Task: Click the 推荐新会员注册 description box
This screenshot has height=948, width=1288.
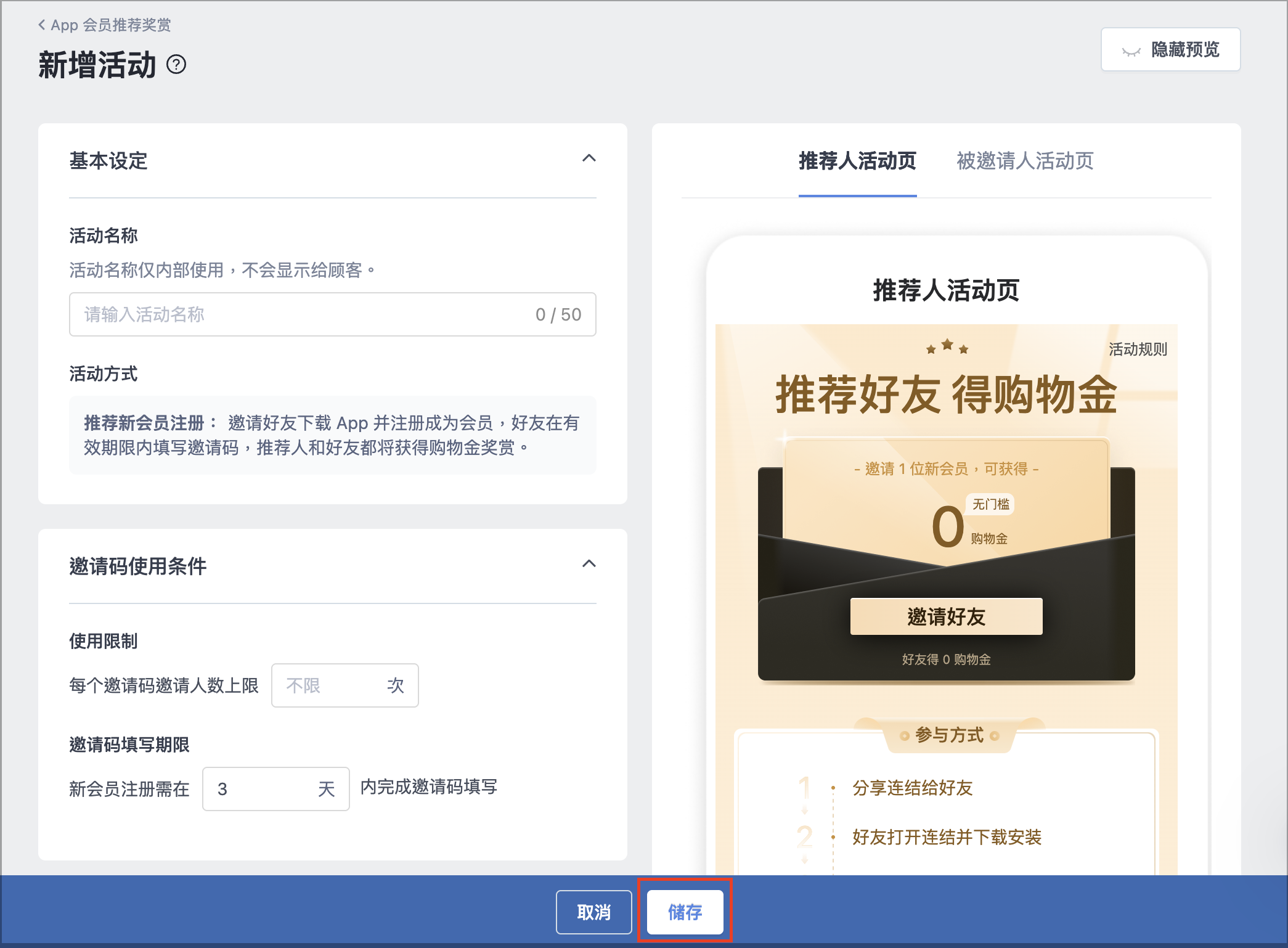Action: click(333, 435)
